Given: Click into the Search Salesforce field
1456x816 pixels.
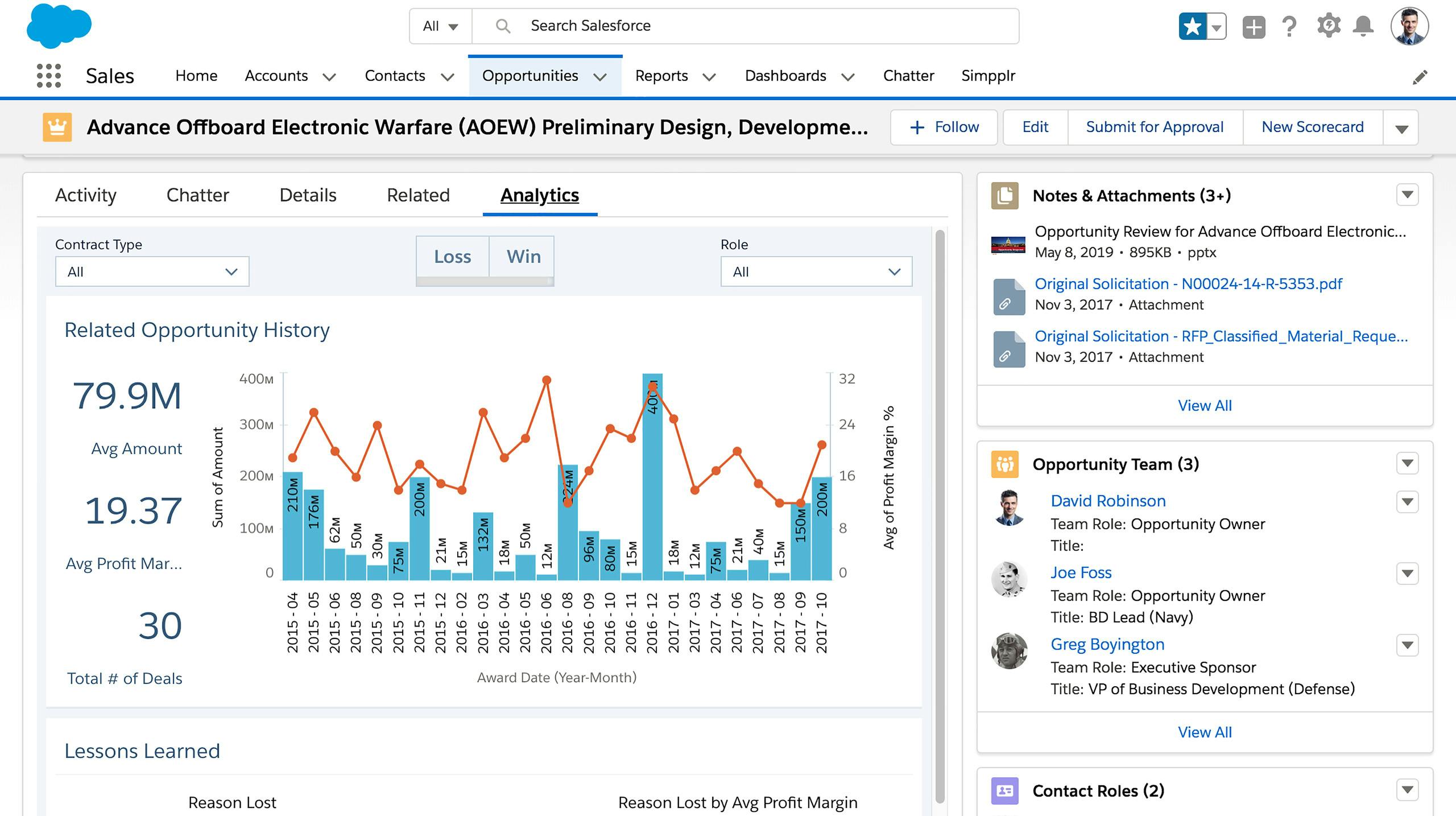Looking at the screenshot, I should [x=745, y=26].
